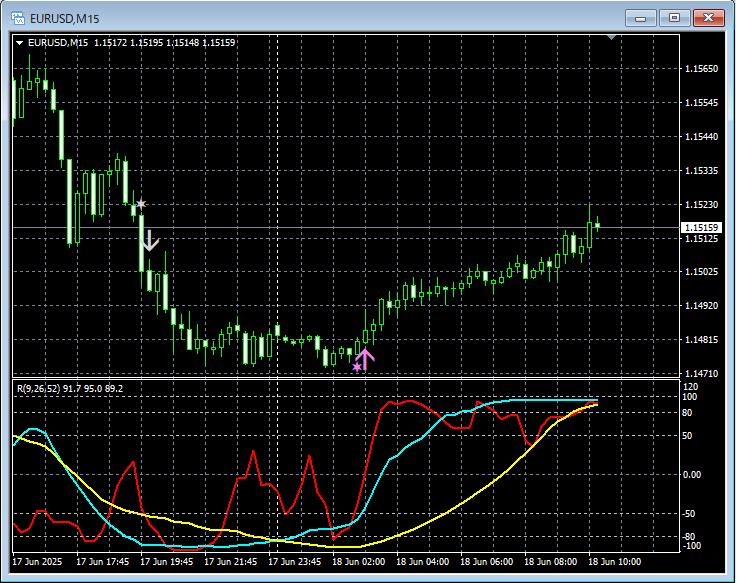737x583 pixels.
Task: Close the EURUSD,M15 chart window
Action: (x=709, y=18)
